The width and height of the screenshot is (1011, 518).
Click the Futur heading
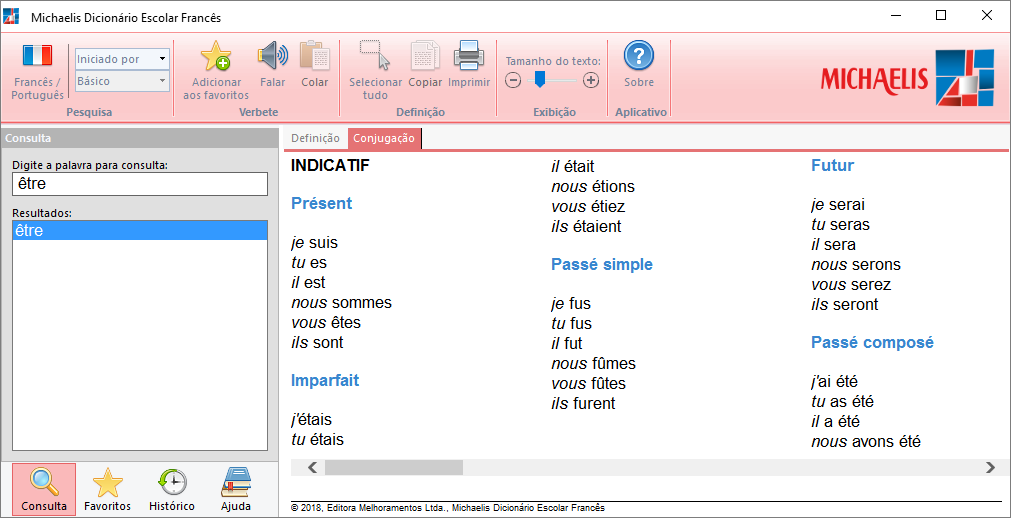832,165
